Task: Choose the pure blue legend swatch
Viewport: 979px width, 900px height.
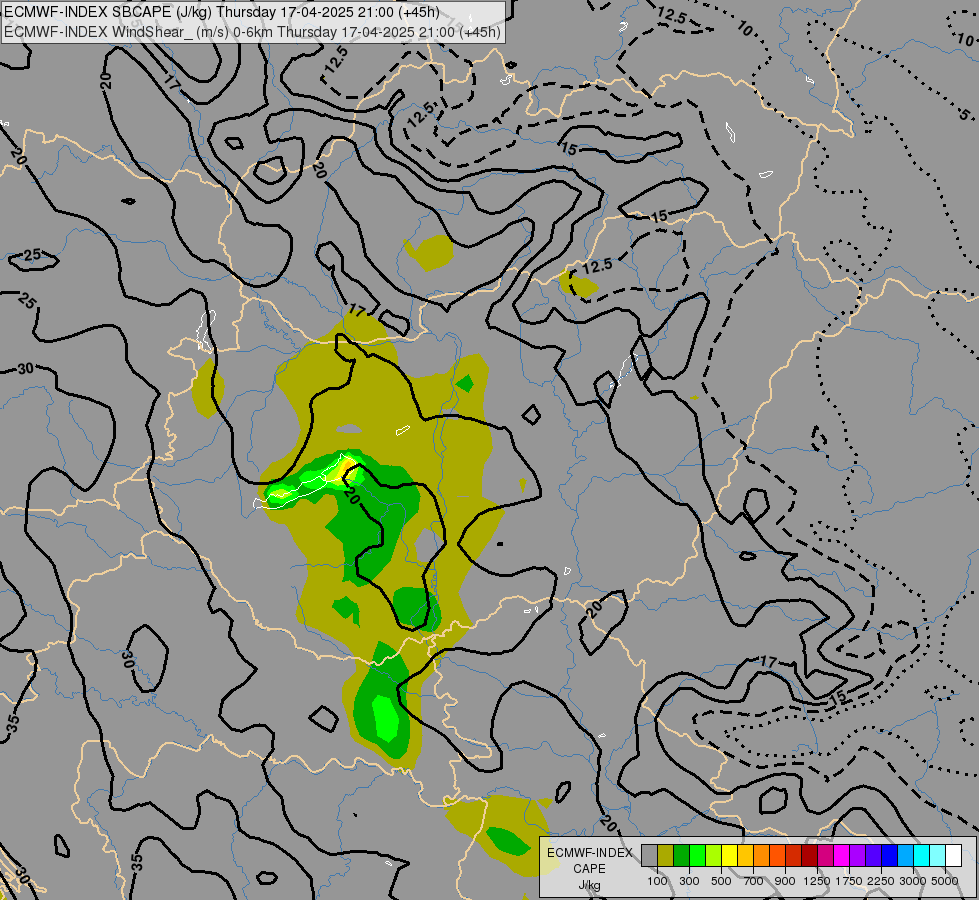Action: pyautogui.click(x=889, y=855)
